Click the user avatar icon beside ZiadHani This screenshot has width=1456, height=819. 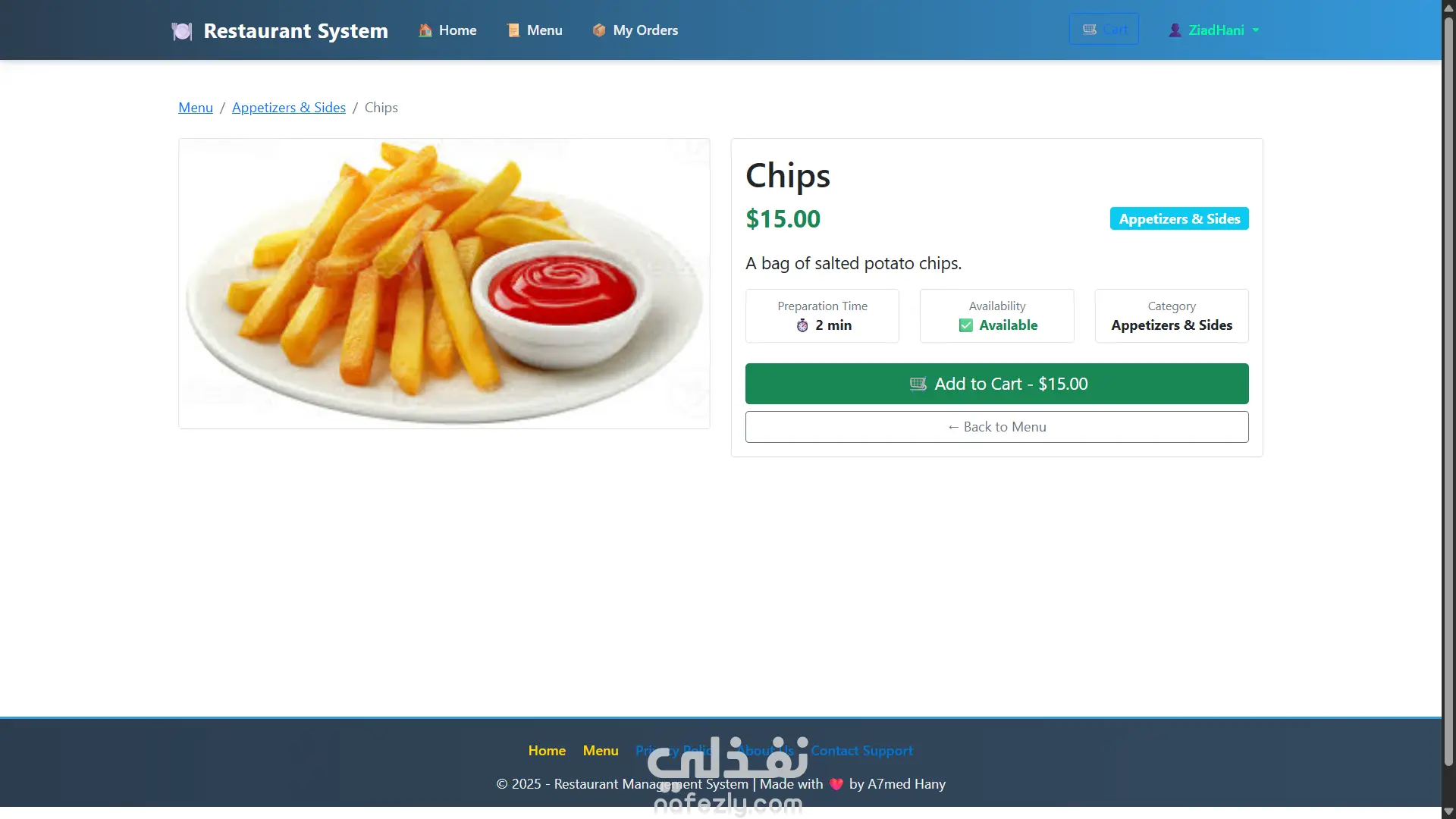coord(1175,30)
